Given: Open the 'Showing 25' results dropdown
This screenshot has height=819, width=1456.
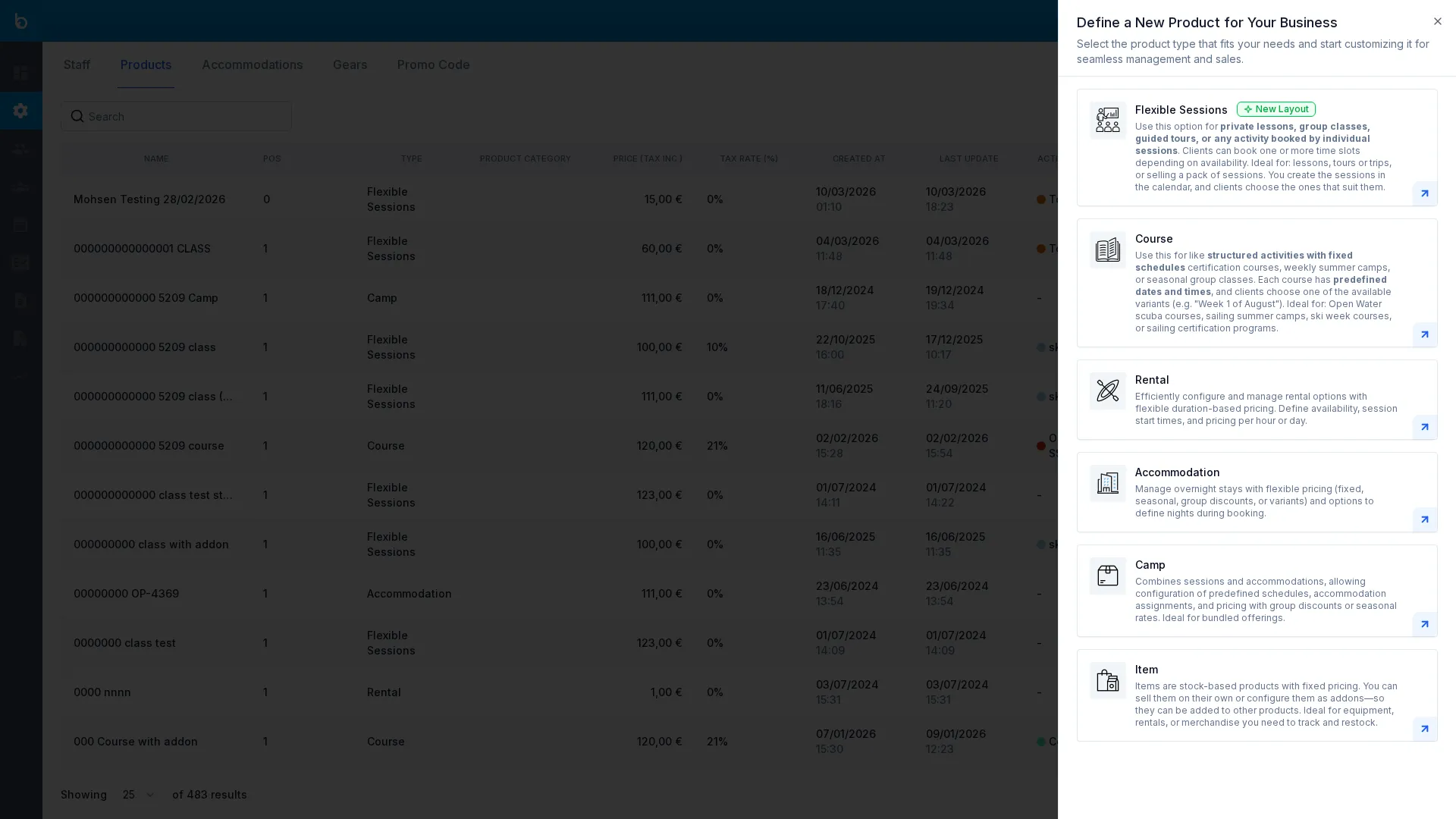Looking at the screenshot, I should 136,794.
